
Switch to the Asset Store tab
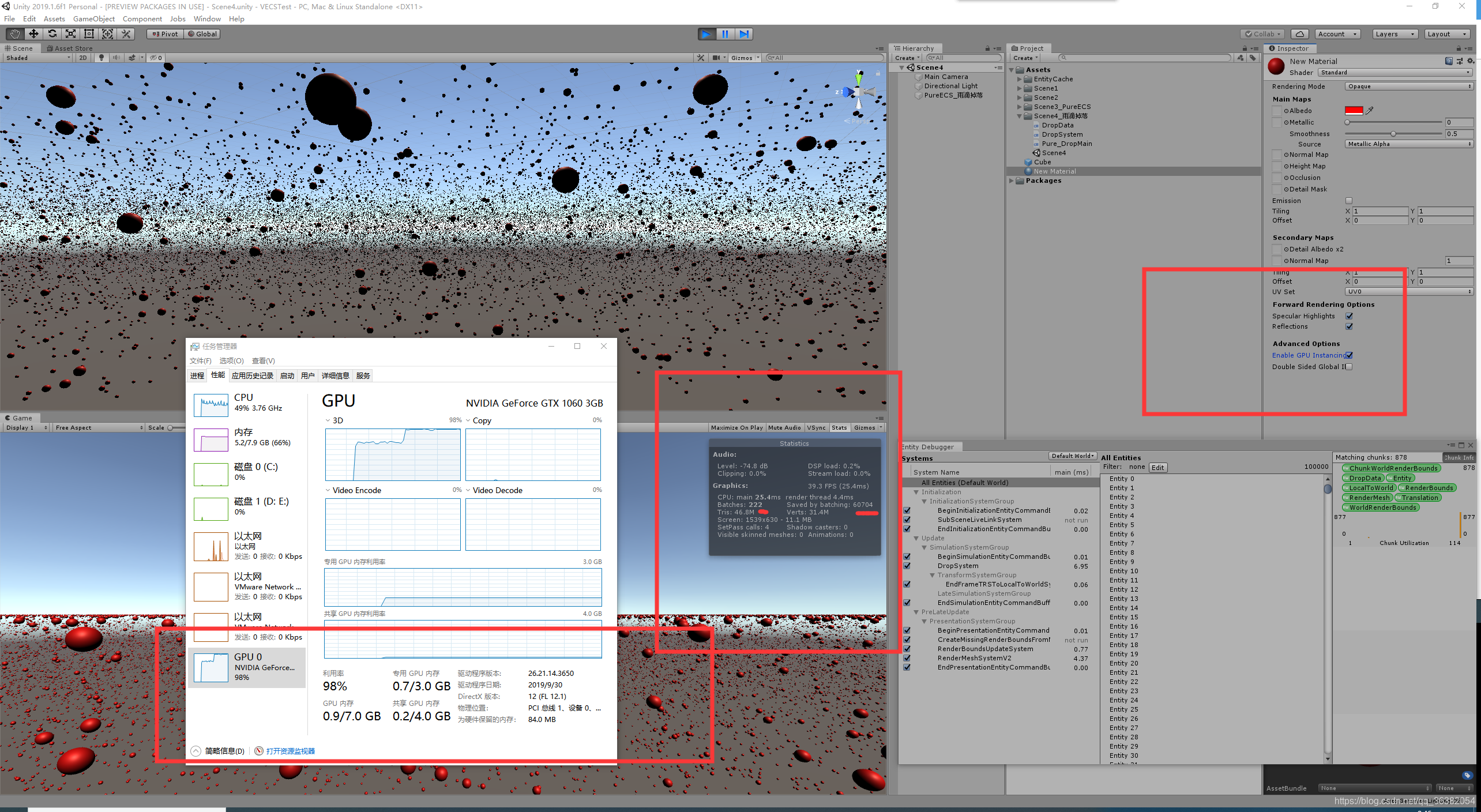70,48
